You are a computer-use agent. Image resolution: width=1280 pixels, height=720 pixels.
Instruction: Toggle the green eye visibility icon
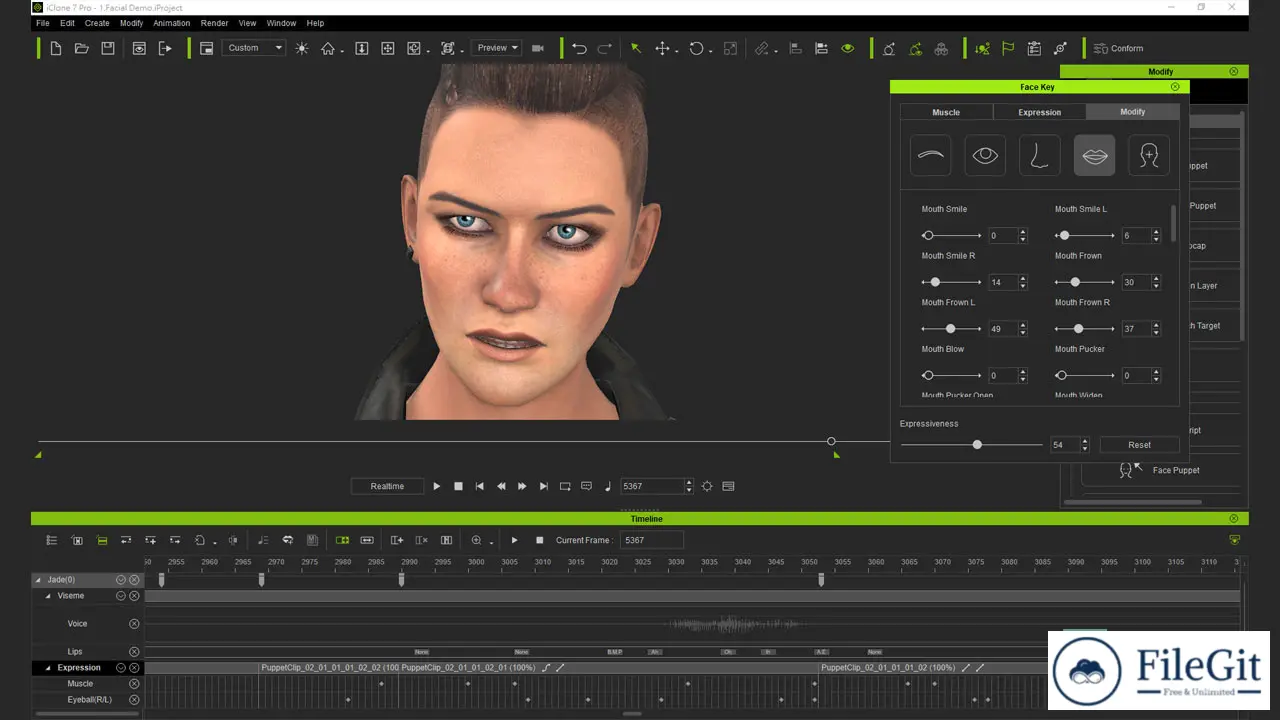click(848, 48)
